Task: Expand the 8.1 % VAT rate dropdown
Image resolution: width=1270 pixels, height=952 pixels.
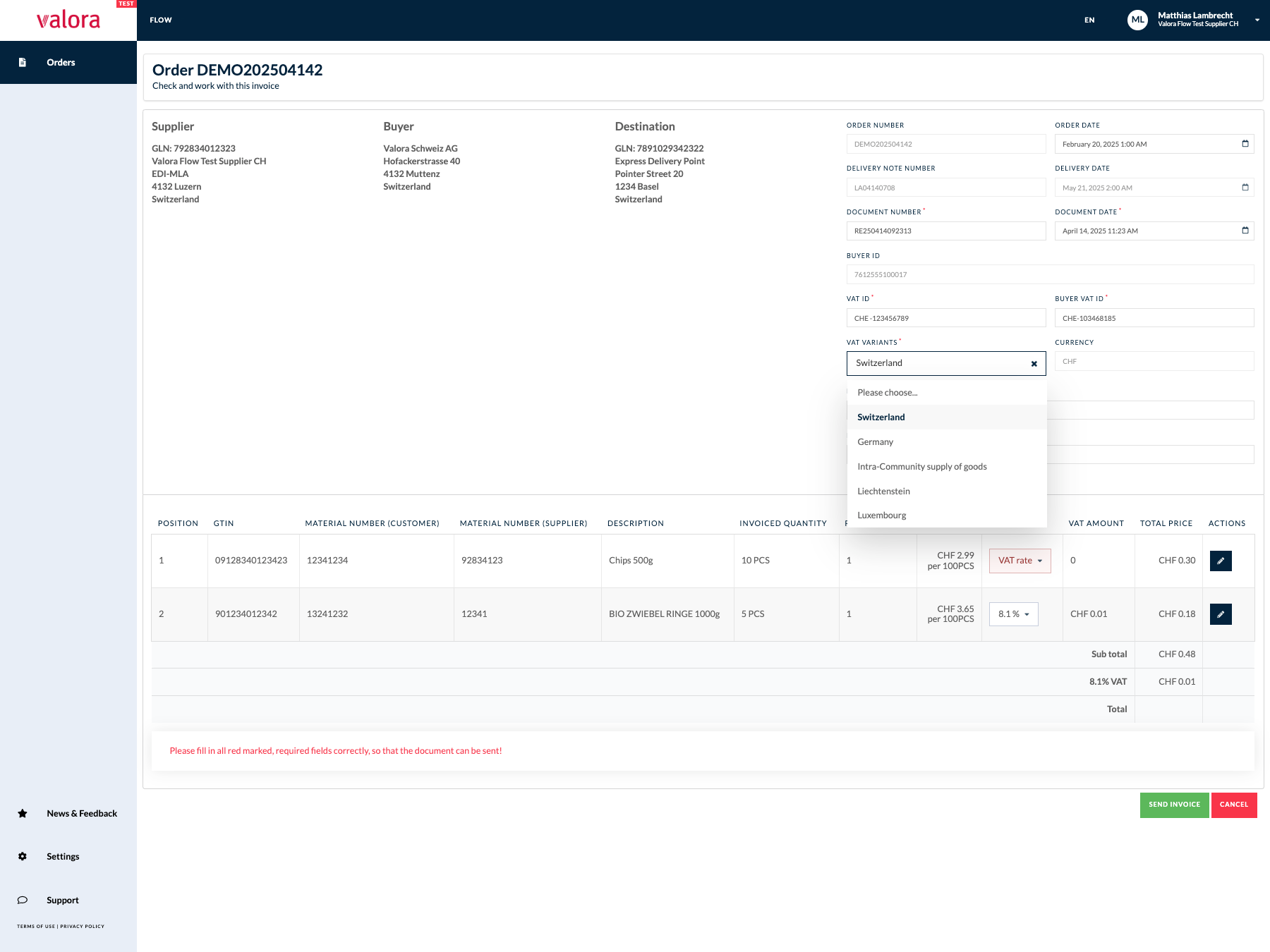Action: [x=1013, y=614]
